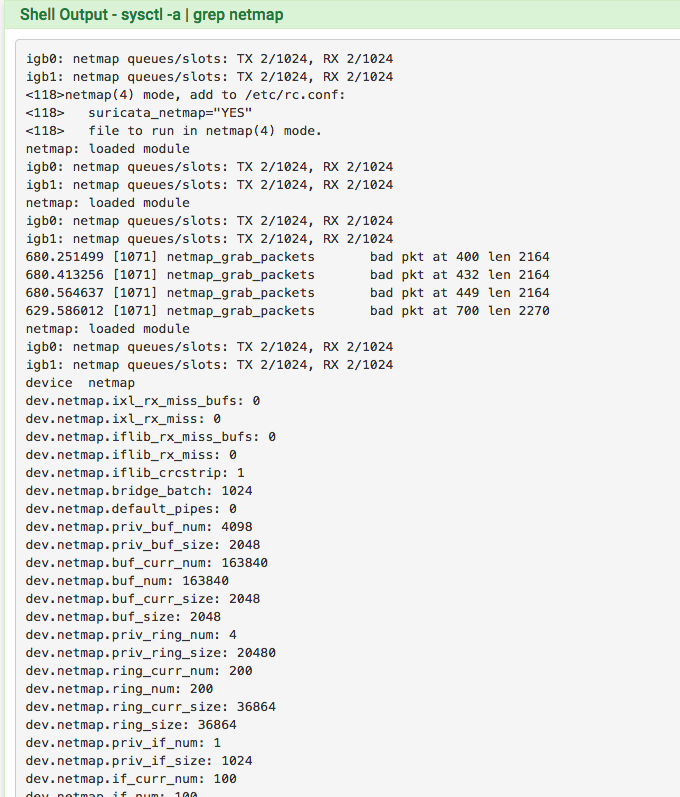Click the dev.netmap.buf_curr_num line
This screenshot has width=680, height=797.
coord(147,563)
